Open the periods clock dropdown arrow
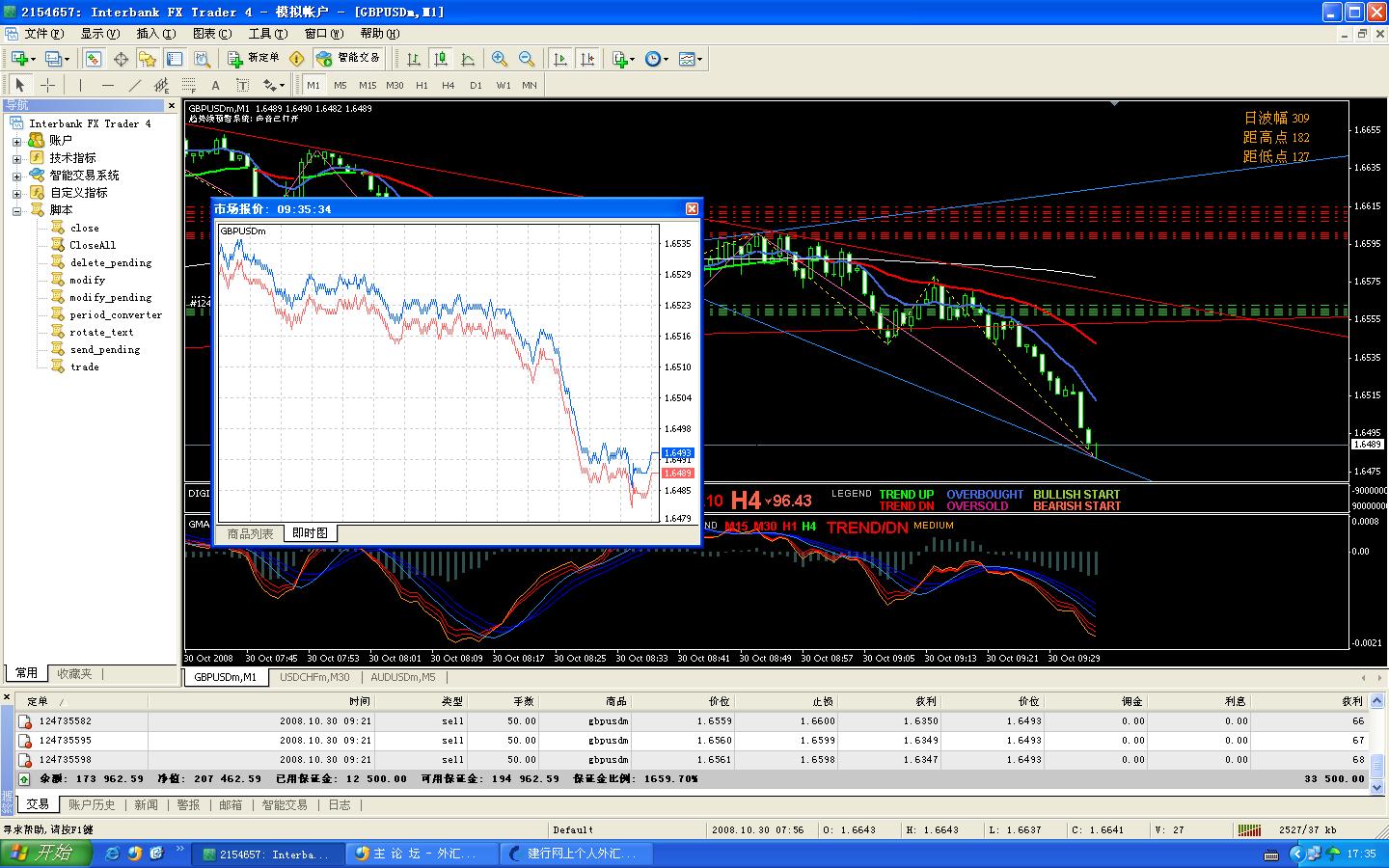 (x=666, y=59)
